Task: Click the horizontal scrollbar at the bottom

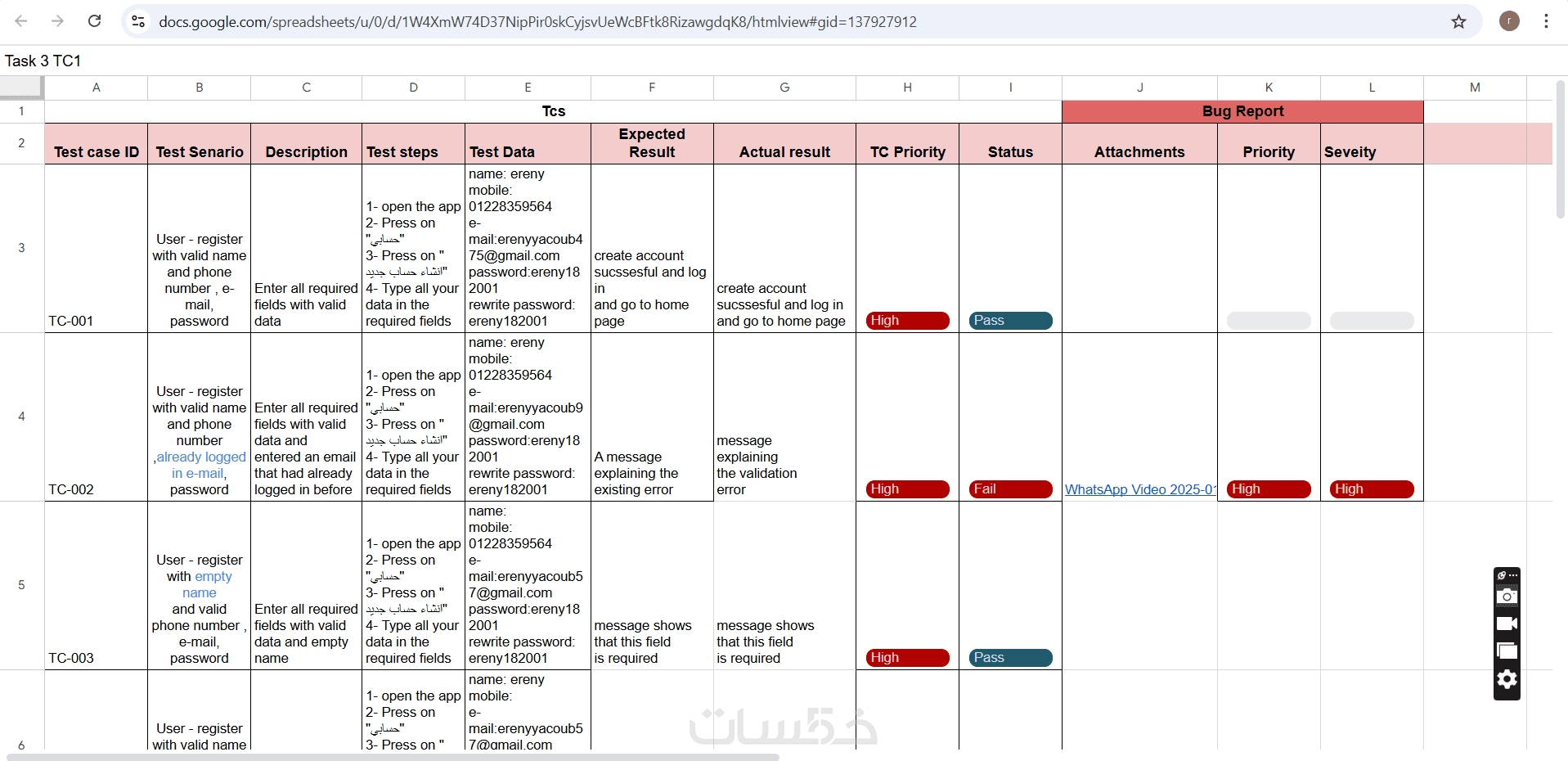Action: [393, 757]
